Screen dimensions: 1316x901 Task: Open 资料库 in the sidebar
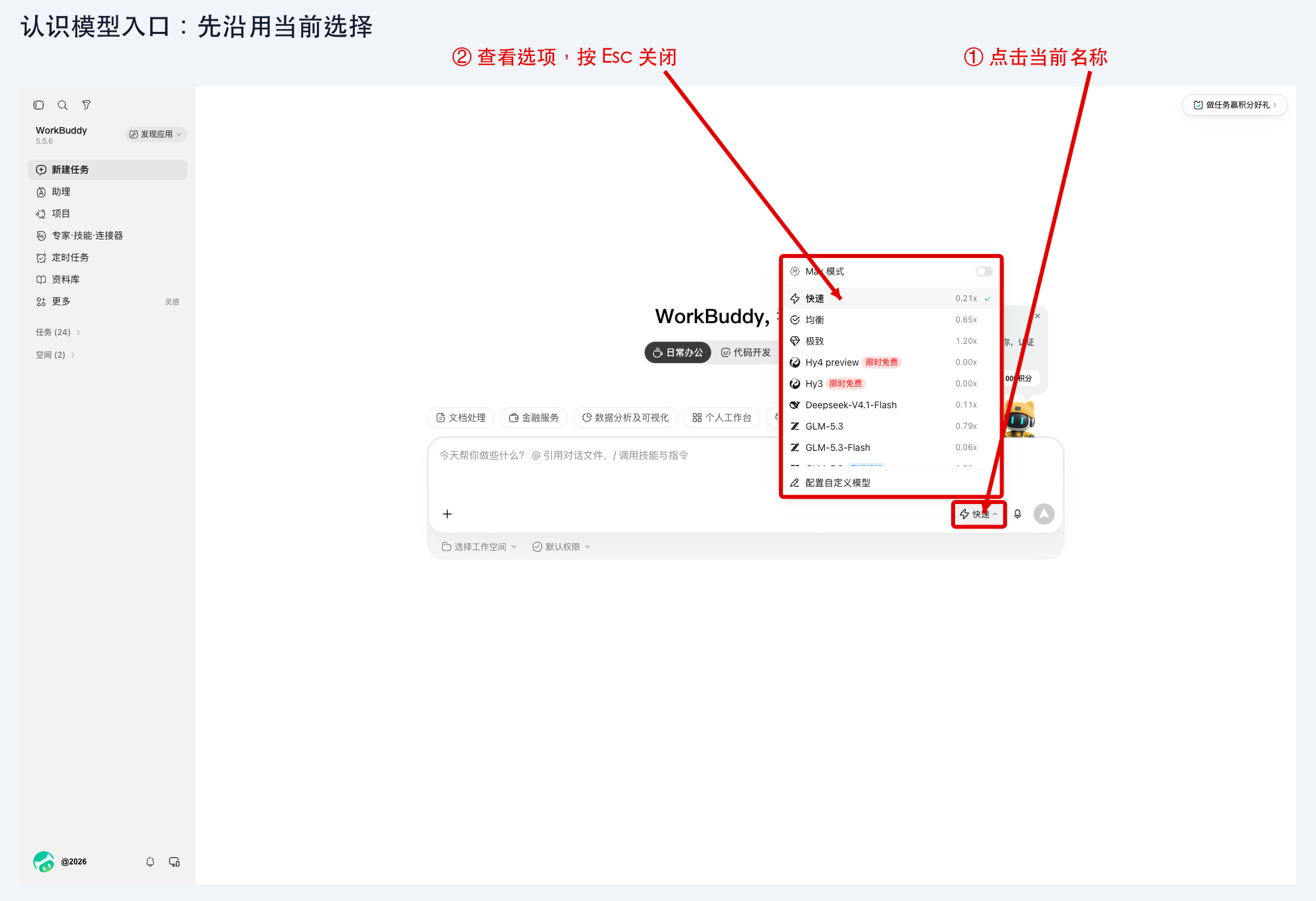tap(108, 279)
